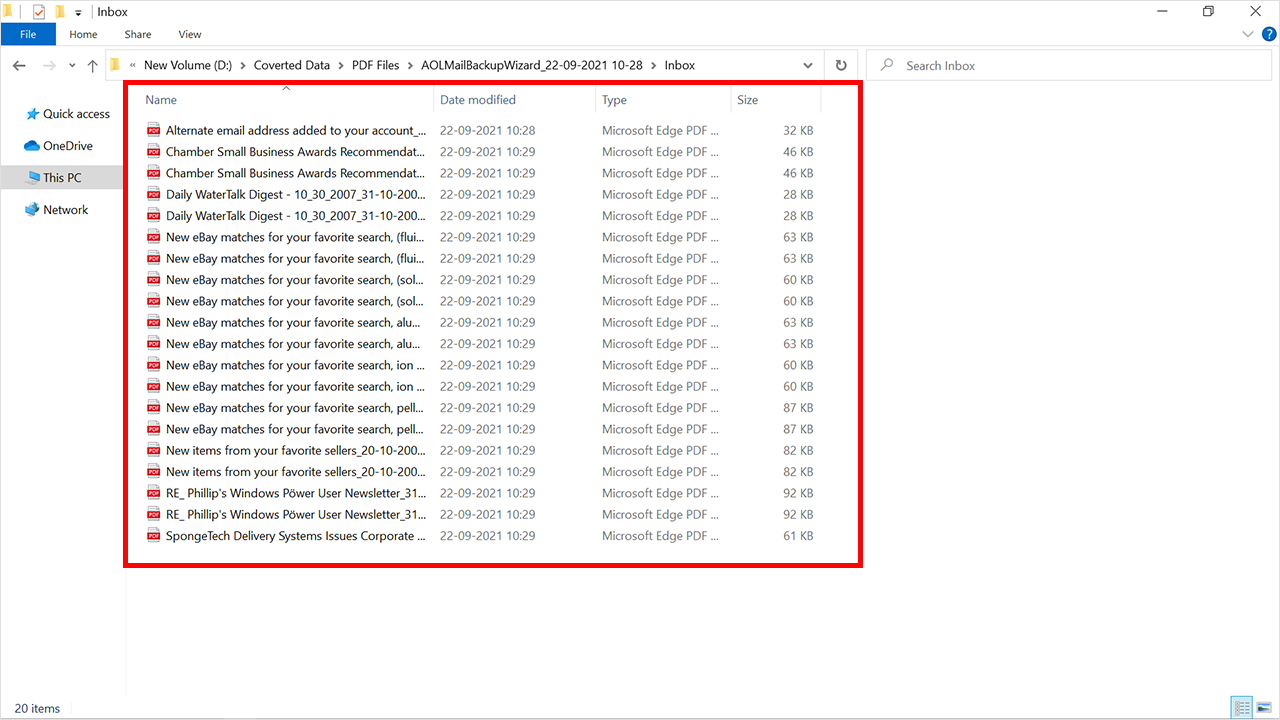Click the 32 KB size cell
This screenshot has width=1280, height=720.
point(799,130)
